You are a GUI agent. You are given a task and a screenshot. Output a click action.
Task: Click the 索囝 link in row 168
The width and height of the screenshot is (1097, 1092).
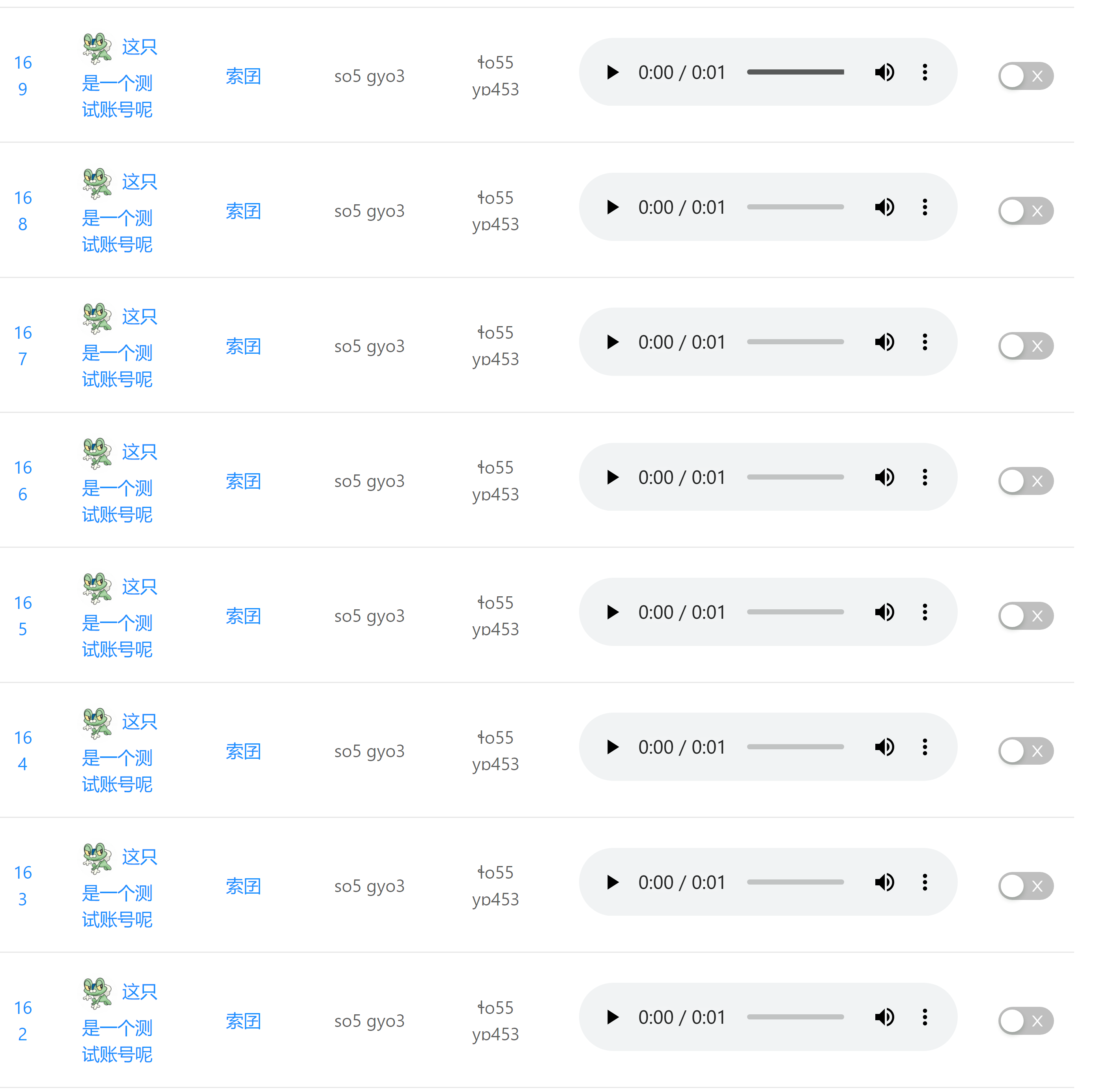(x=243, y=211)
